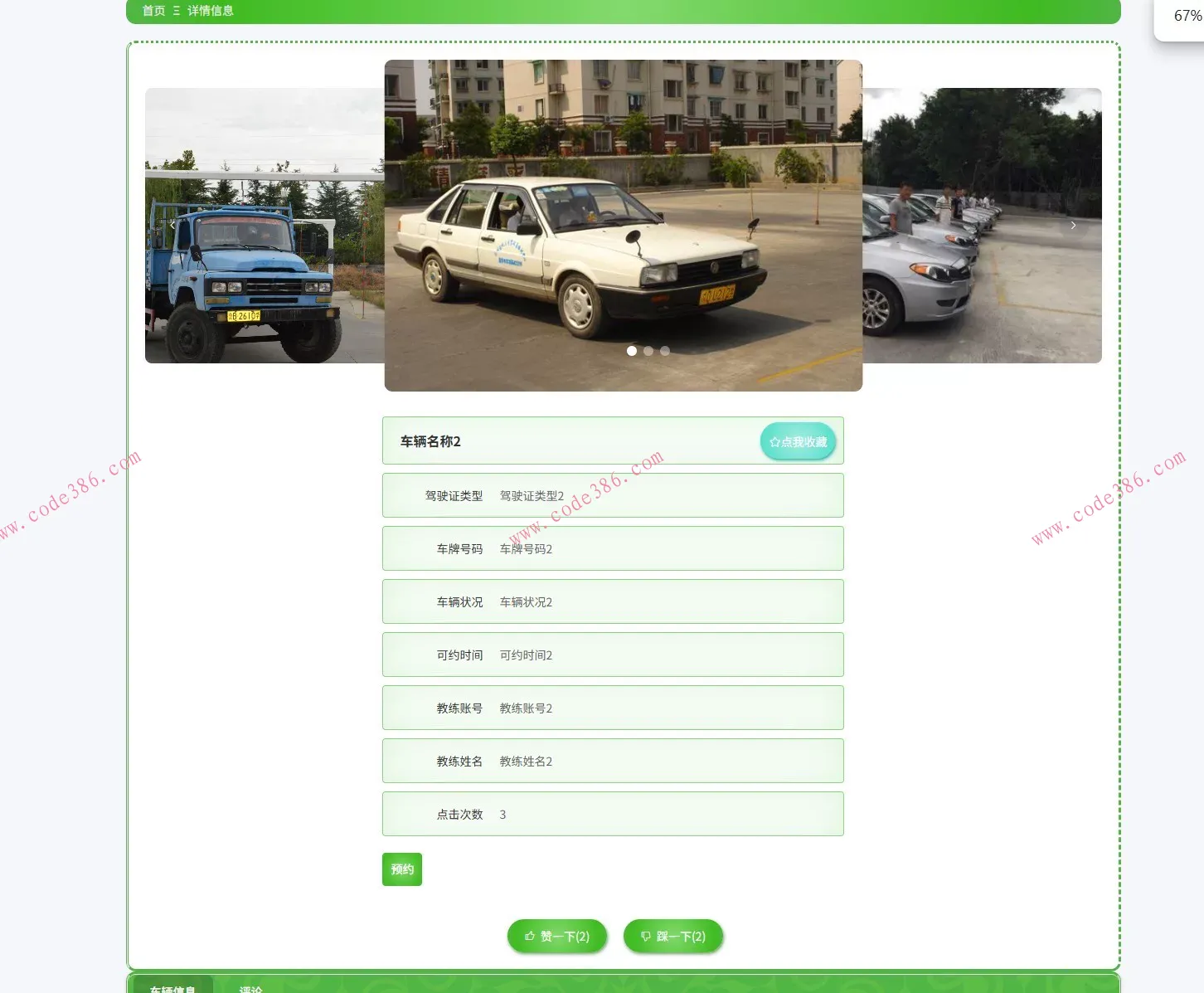This screenshot has width=1204, height=993.
Task: Click the 教练账号2 value
Action: 526,708
